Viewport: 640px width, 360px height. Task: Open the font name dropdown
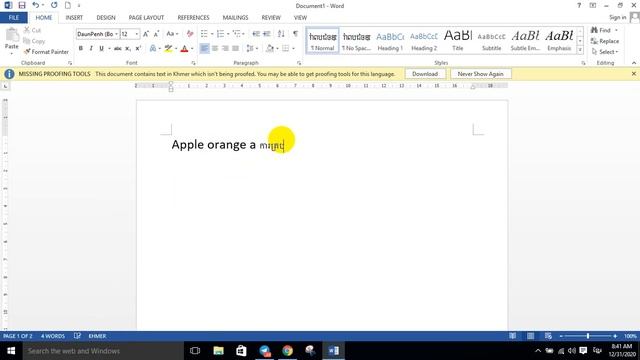[117, 34]
